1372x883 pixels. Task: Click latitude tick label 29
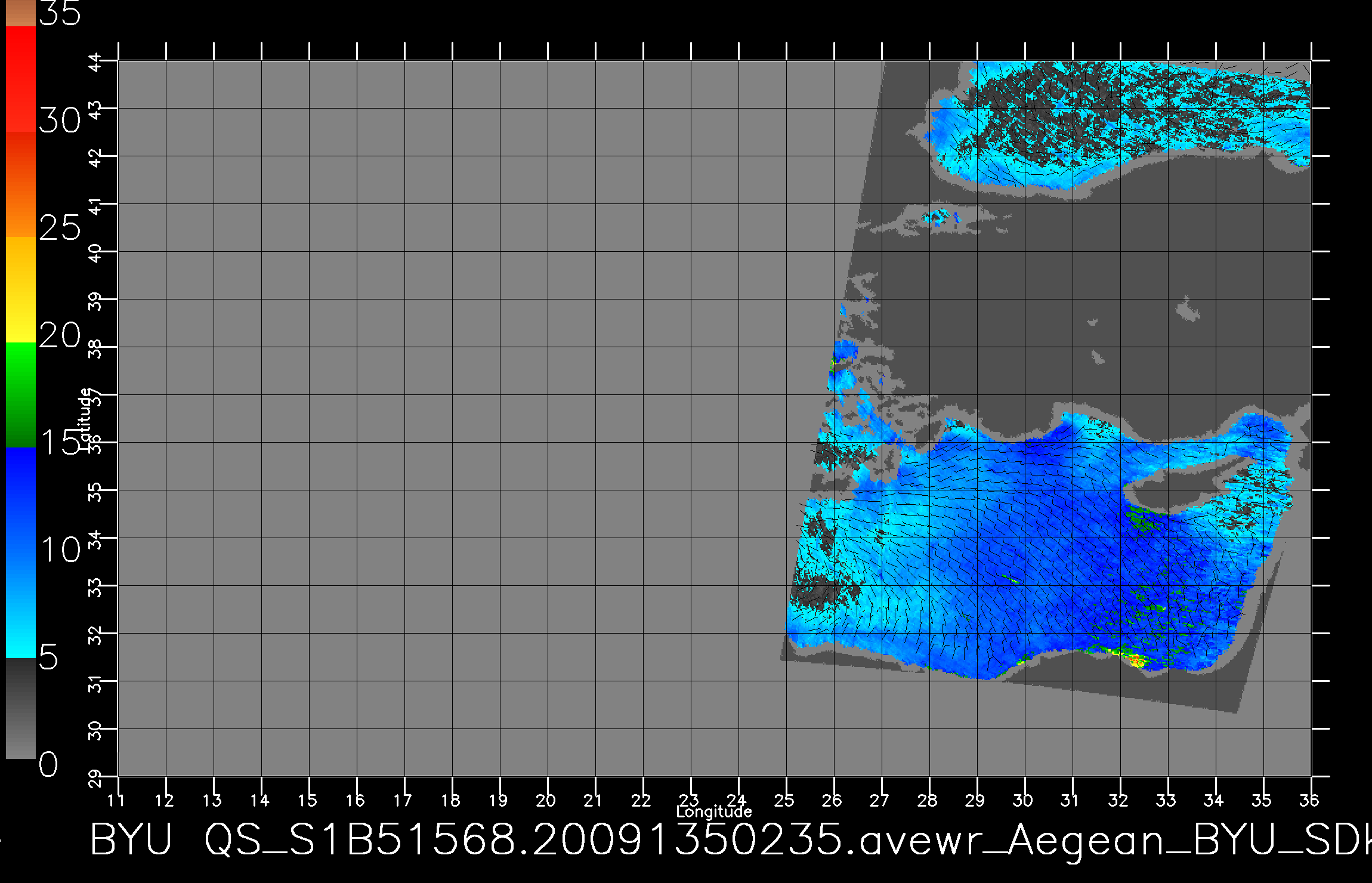[x=95, y=778]
